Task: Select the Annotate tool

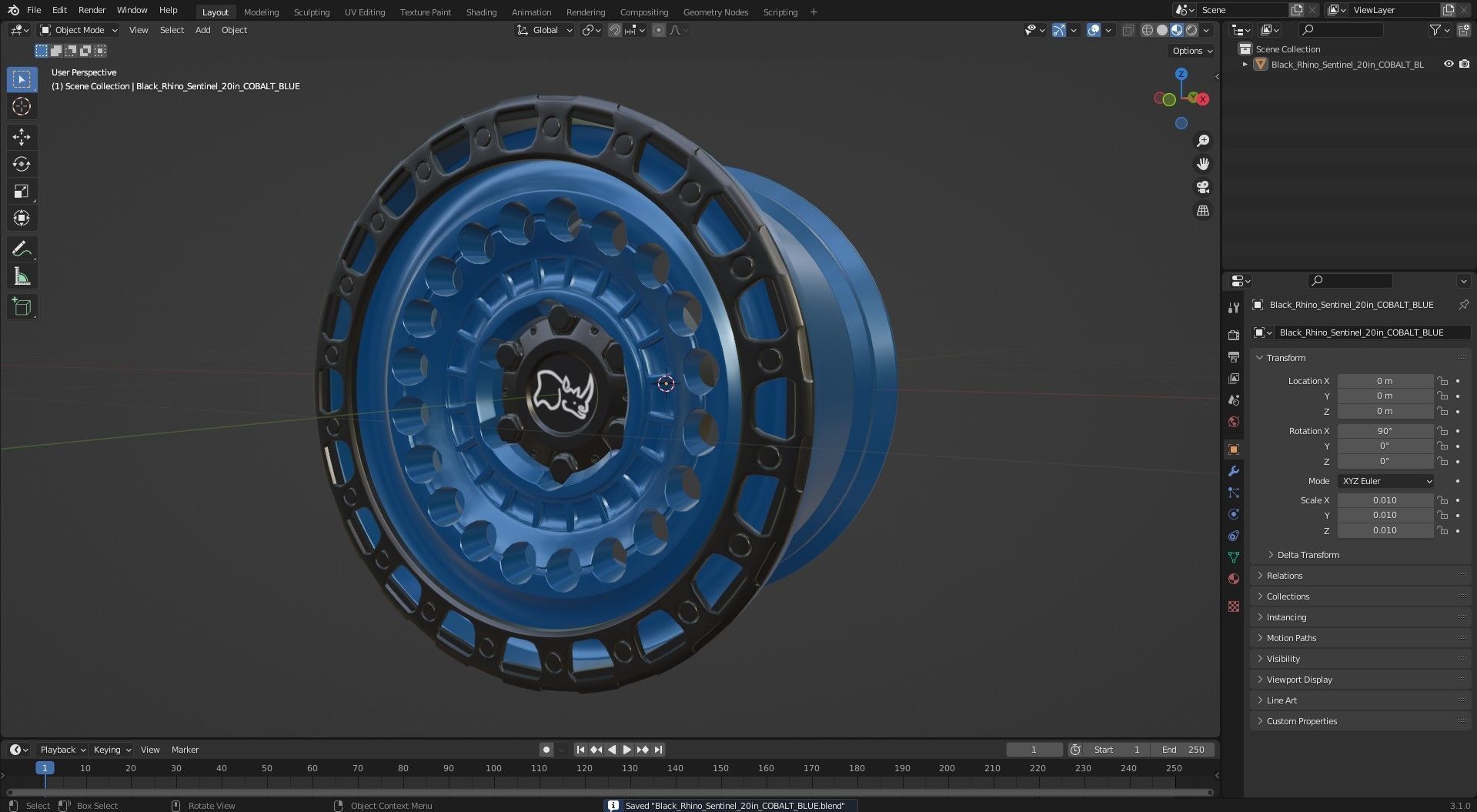Action: pyautogui.click(x=22, y=249)
